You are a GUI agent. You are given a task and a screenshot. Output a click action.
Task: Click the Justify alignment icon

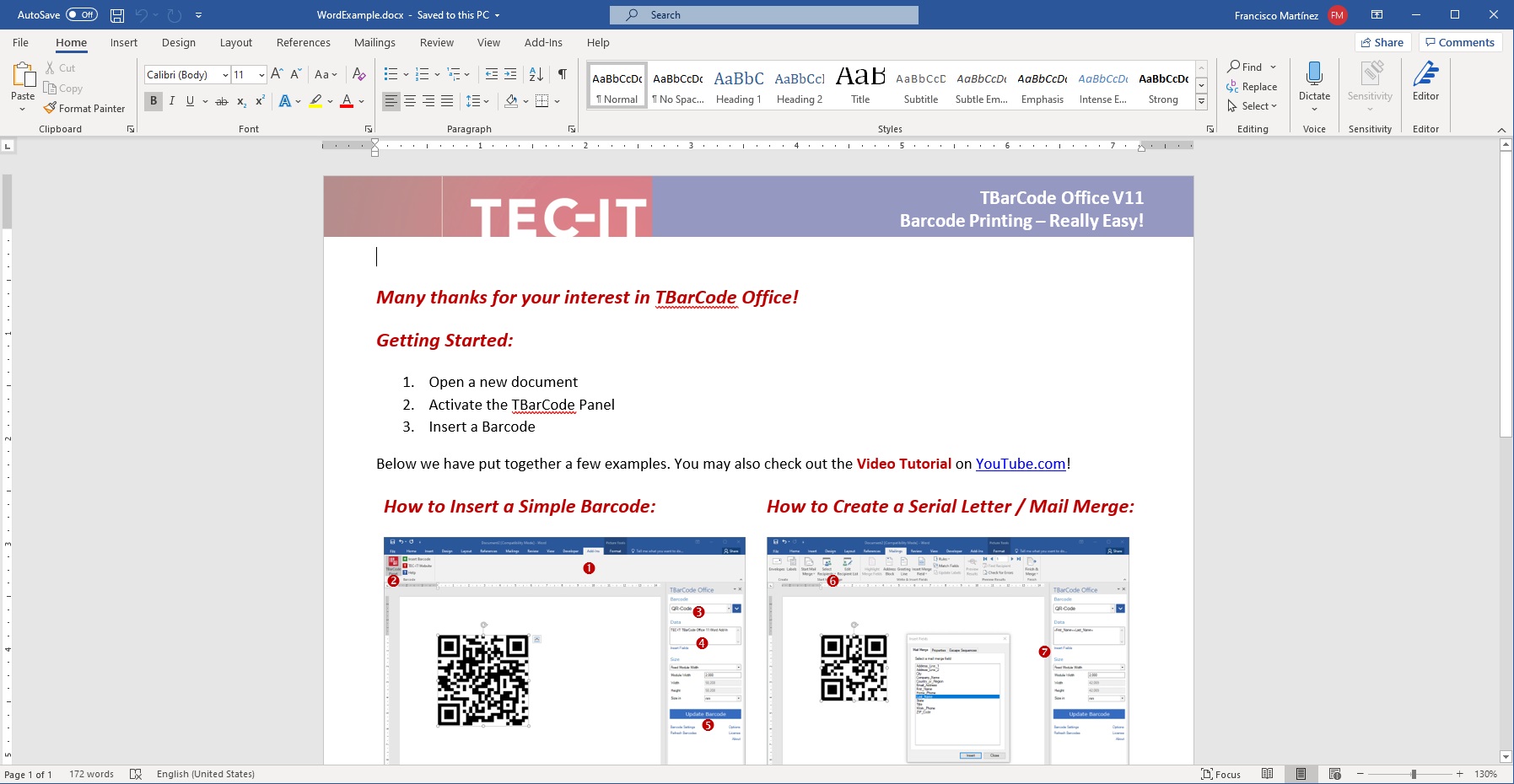[447, 101]
